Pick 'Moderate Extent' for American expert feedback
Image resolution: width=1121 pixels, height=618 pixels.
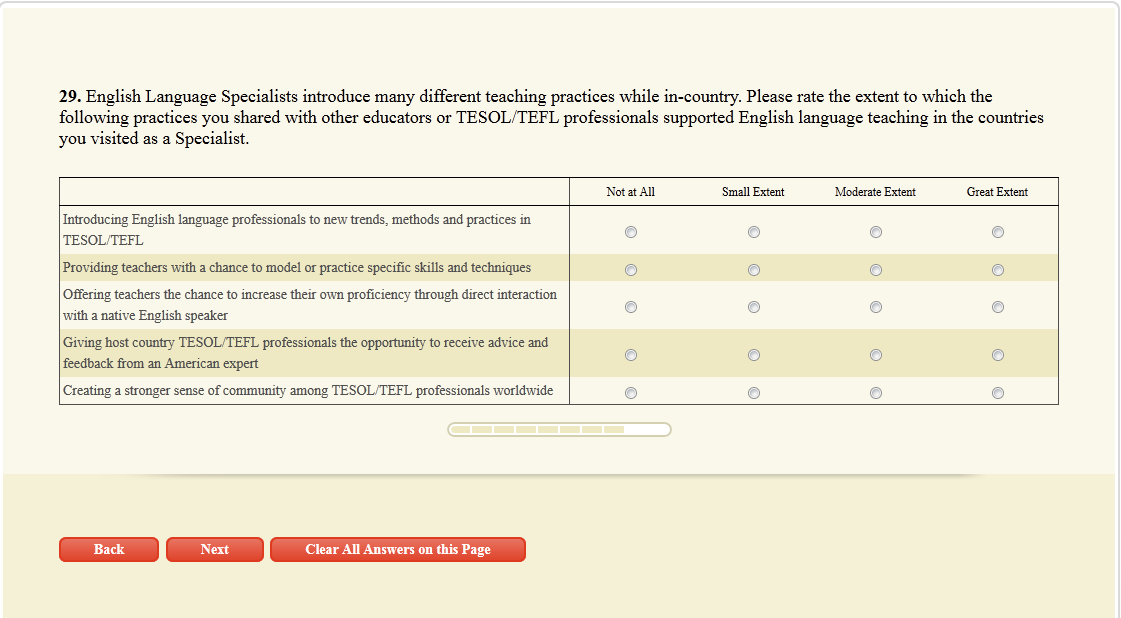click(876, 355)
